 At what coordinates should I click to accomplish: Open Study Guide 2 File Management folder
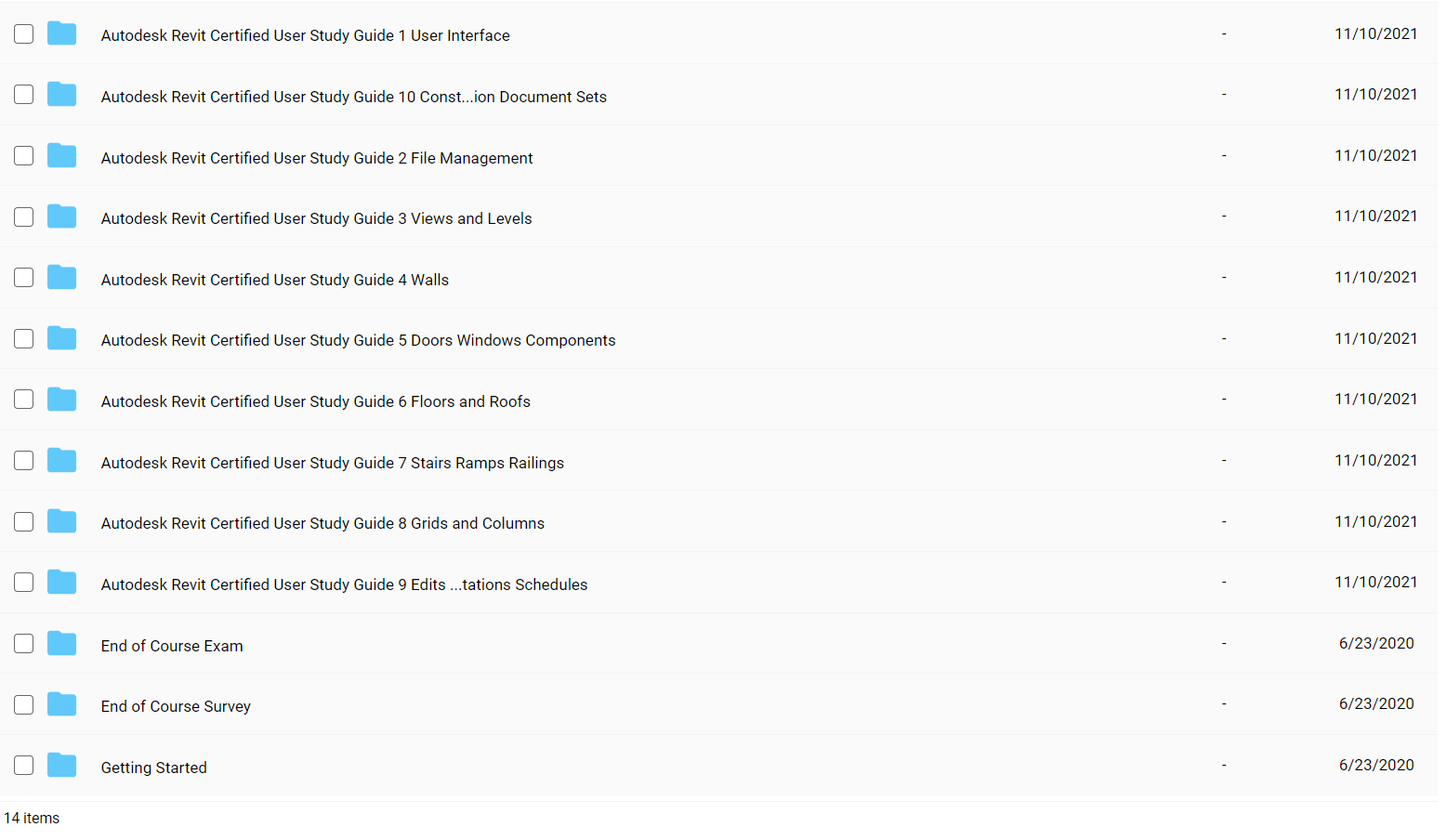click(317, 158)
